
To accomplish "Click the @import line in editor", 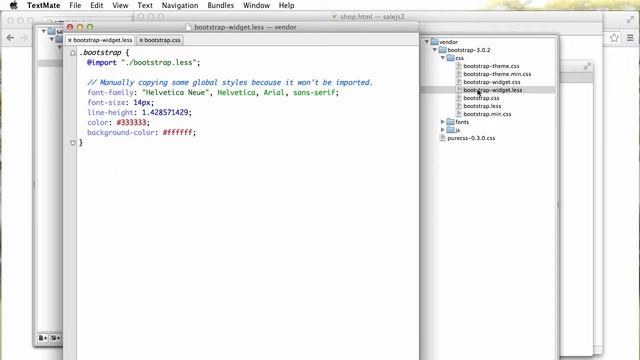I will coord(144,62).
